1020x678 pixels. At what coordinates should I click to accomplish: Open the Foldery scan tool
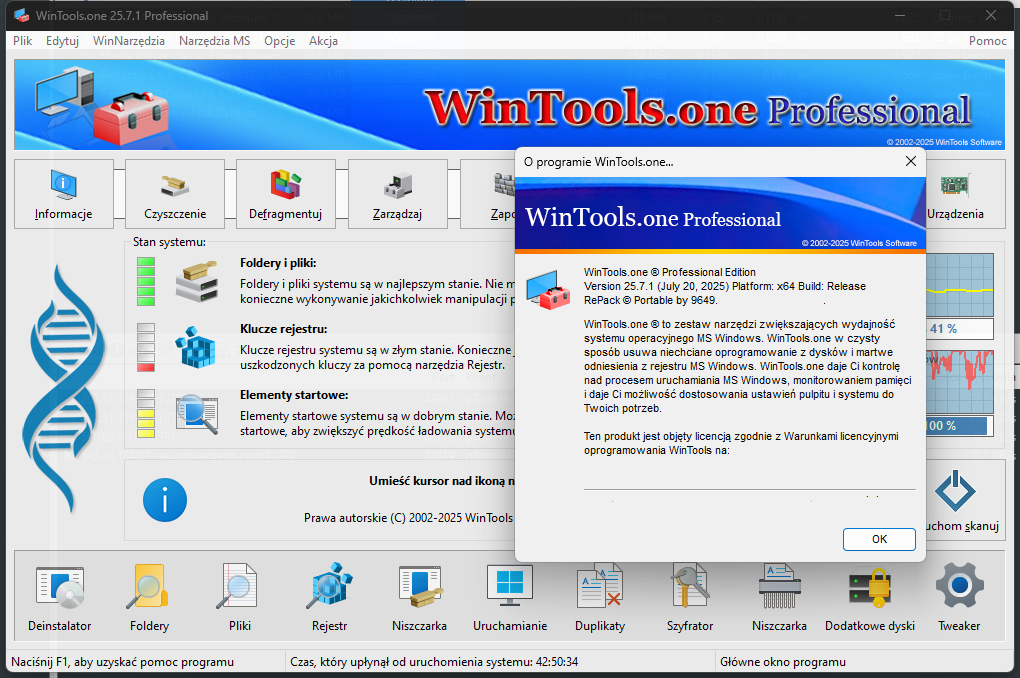tap(149, 597)
